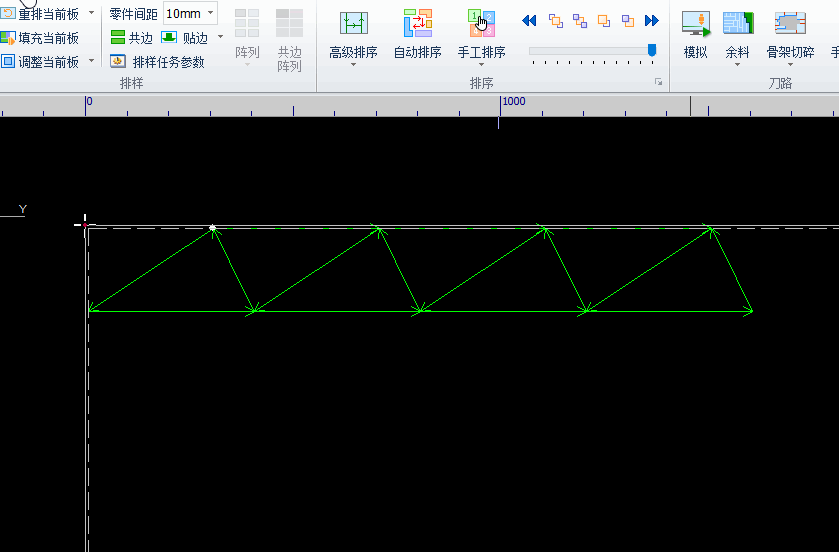Click 重排当前板 re-nest current sheet

40,14
